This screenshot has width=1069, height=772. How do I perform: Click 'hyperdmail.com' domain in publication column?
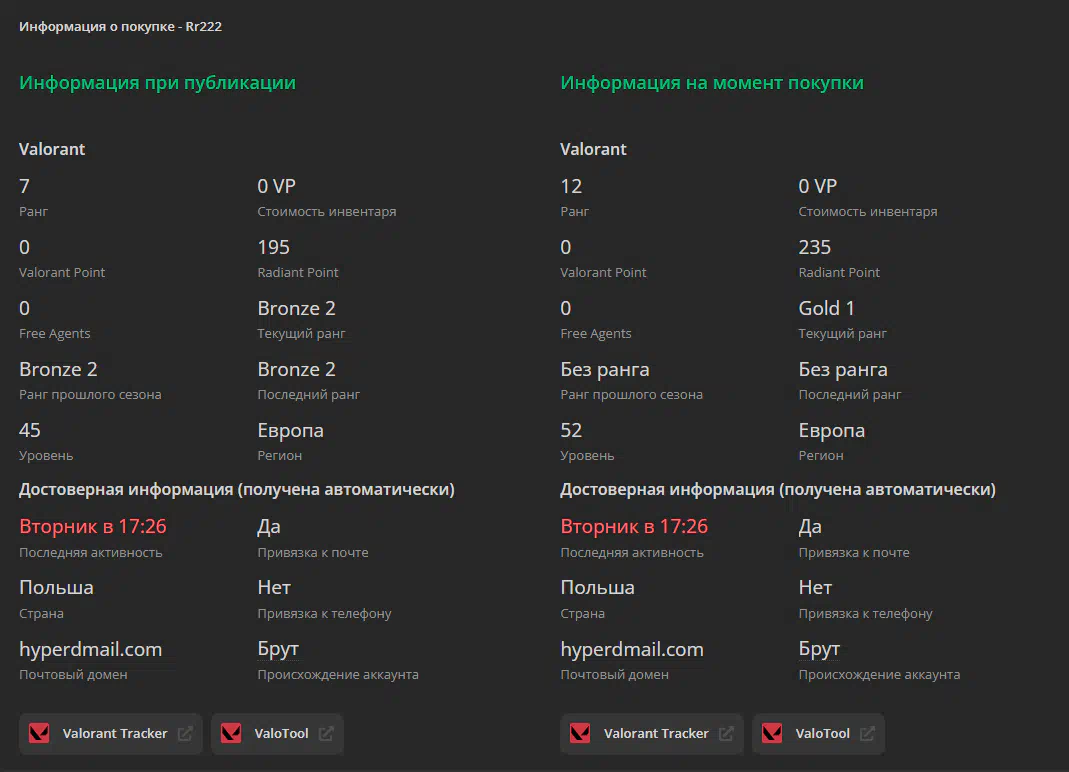[91, 649]
